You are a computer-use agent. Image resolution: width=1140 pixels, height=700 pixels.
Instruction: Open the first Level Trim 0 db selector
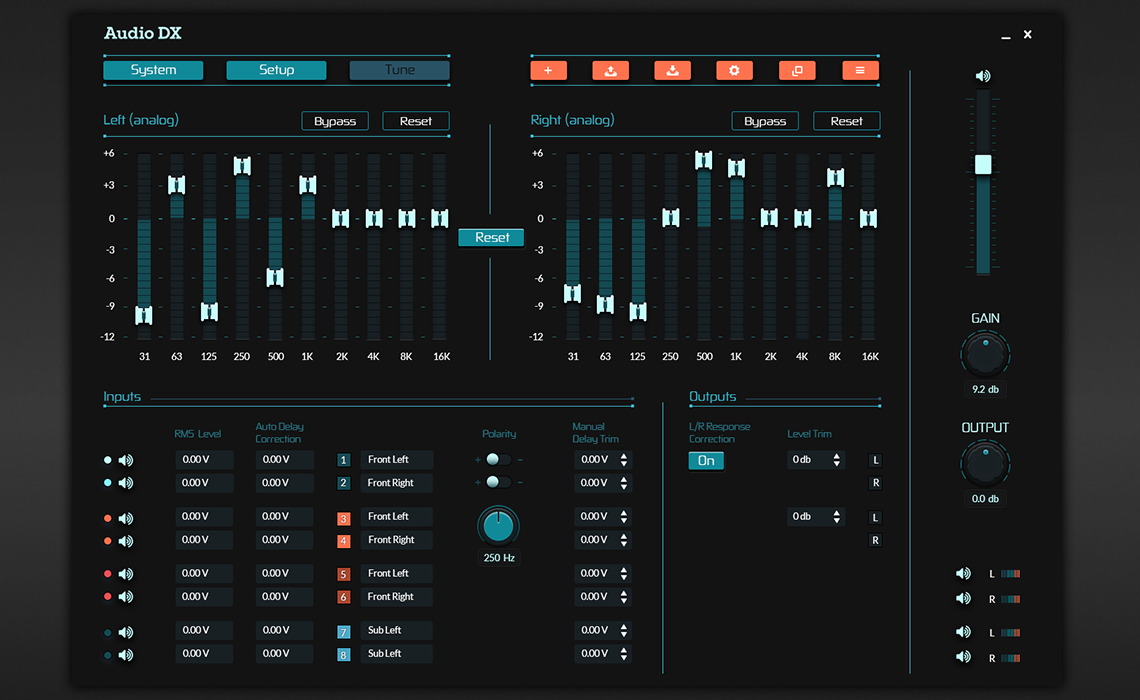[814, 459]
